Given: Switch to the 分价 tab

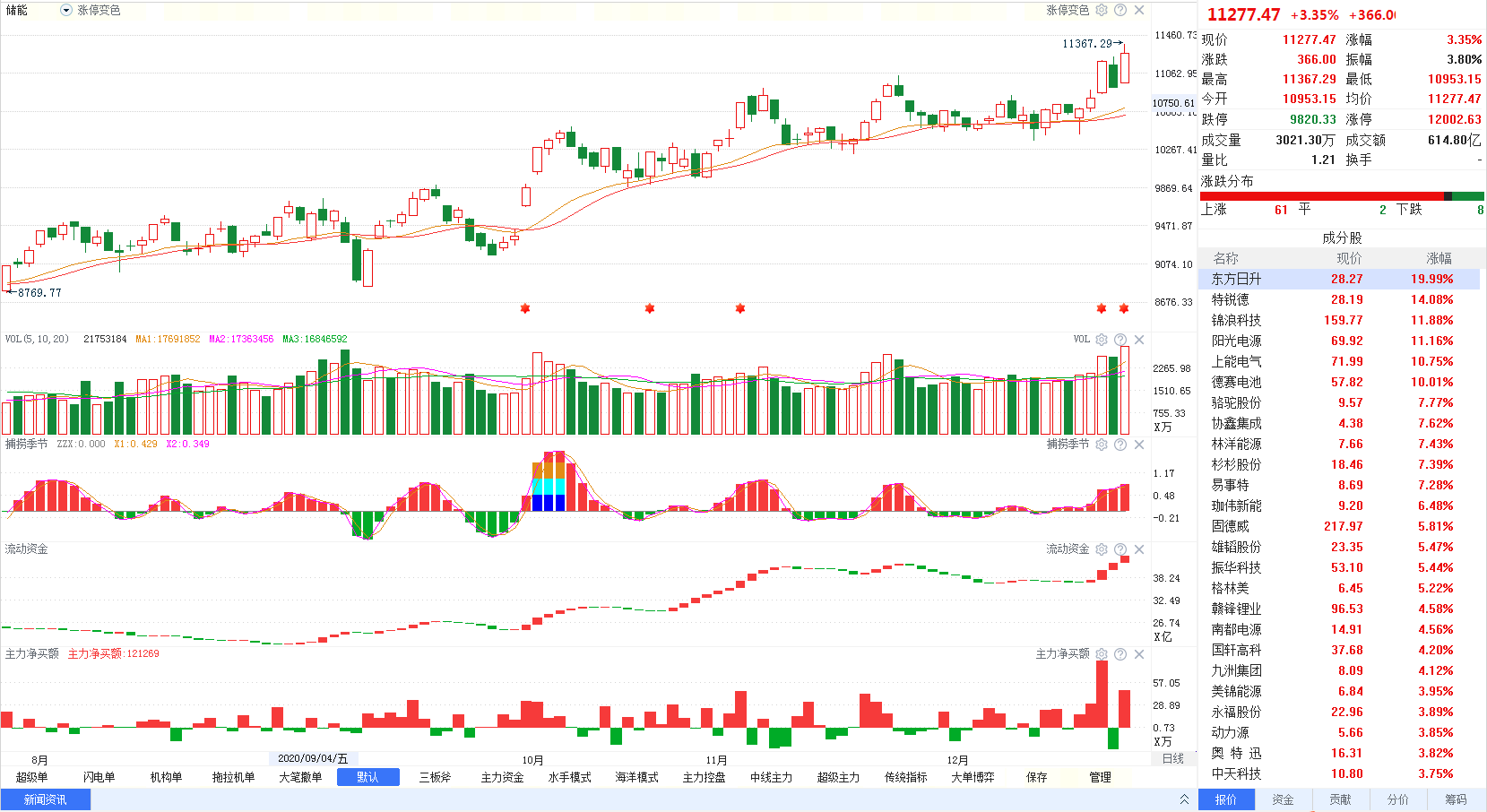Looking at the screenshot, I should 1398,799.
